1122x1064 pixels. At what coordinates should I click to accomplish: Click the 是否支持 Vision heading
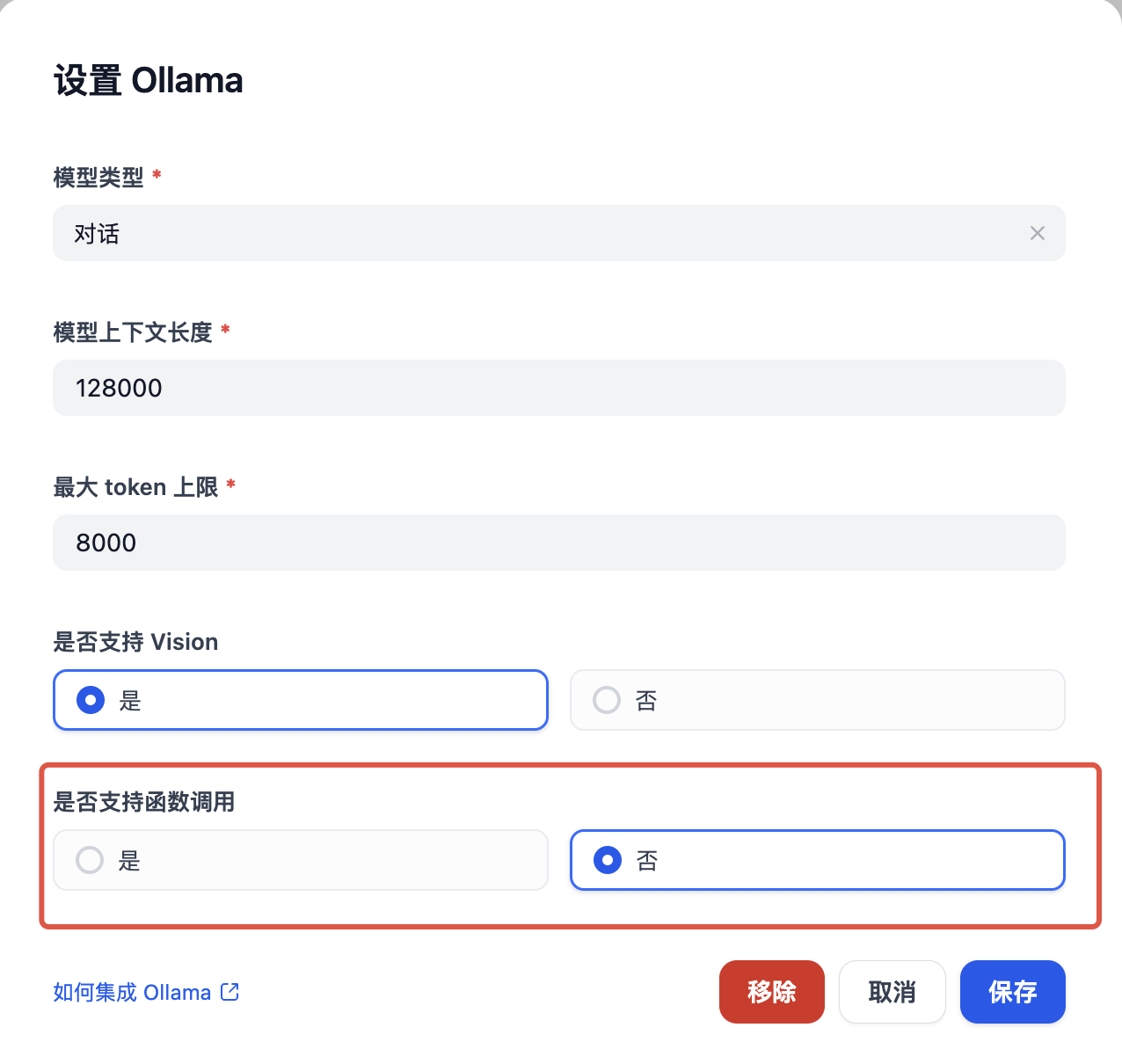[x=135, y=642]
